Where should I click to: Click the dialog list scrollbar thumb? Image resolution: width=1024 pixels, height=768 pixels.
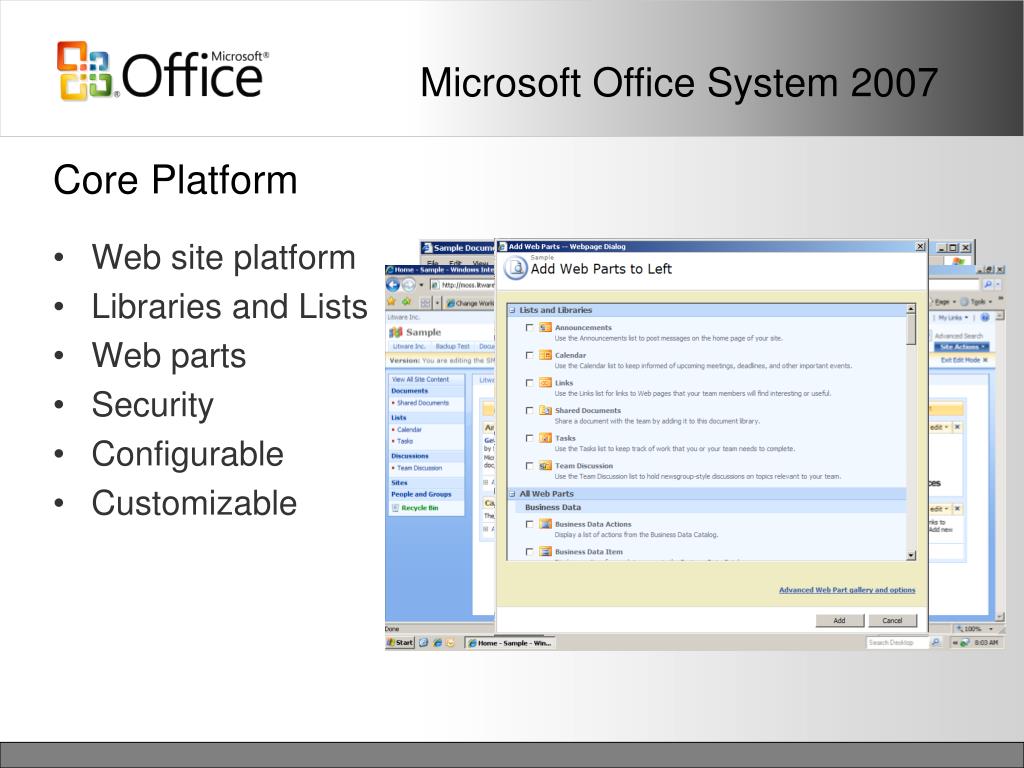coord(911,329)
